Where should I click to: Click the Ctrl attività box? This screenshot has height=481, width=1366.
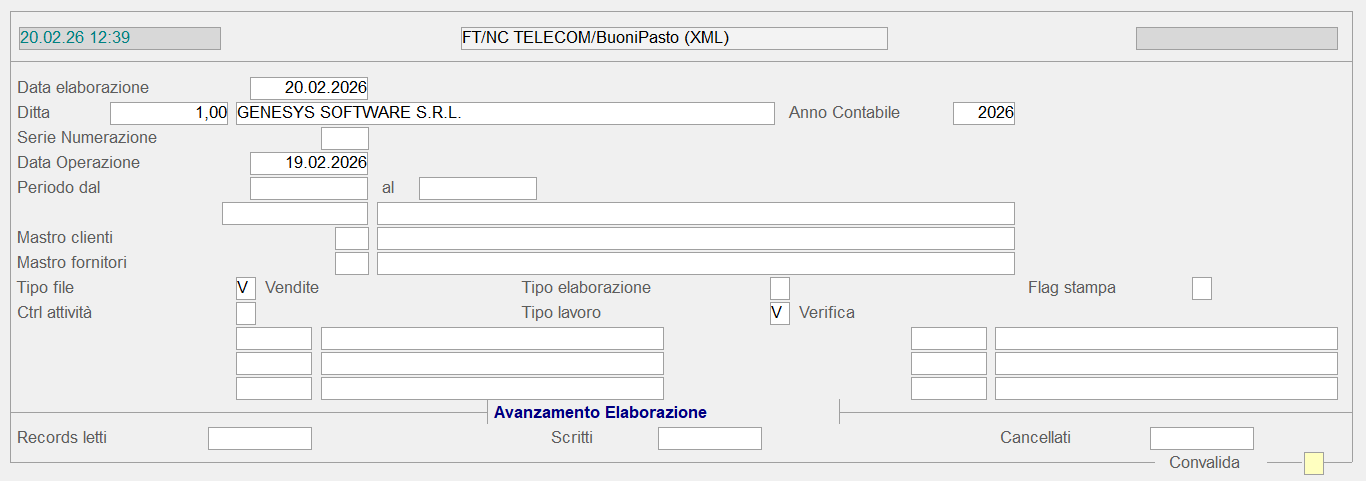246,313
